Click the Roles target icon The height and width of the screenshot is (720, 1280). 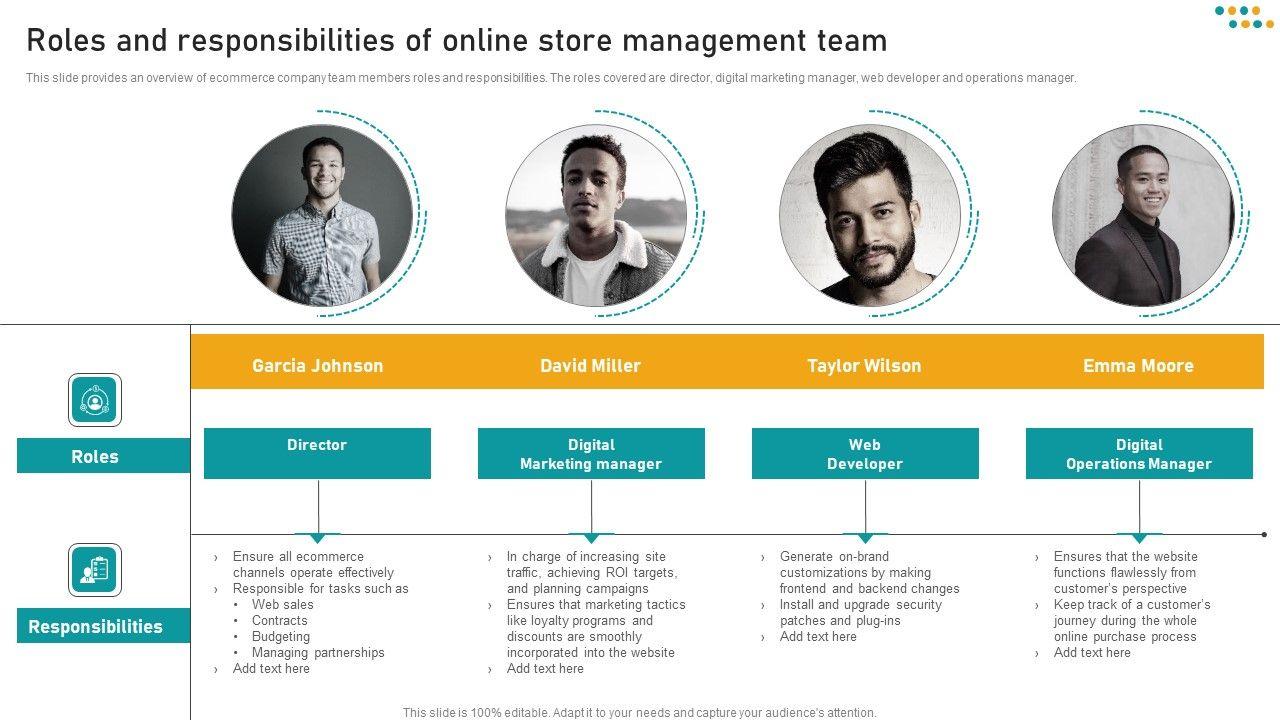point(95,400)
